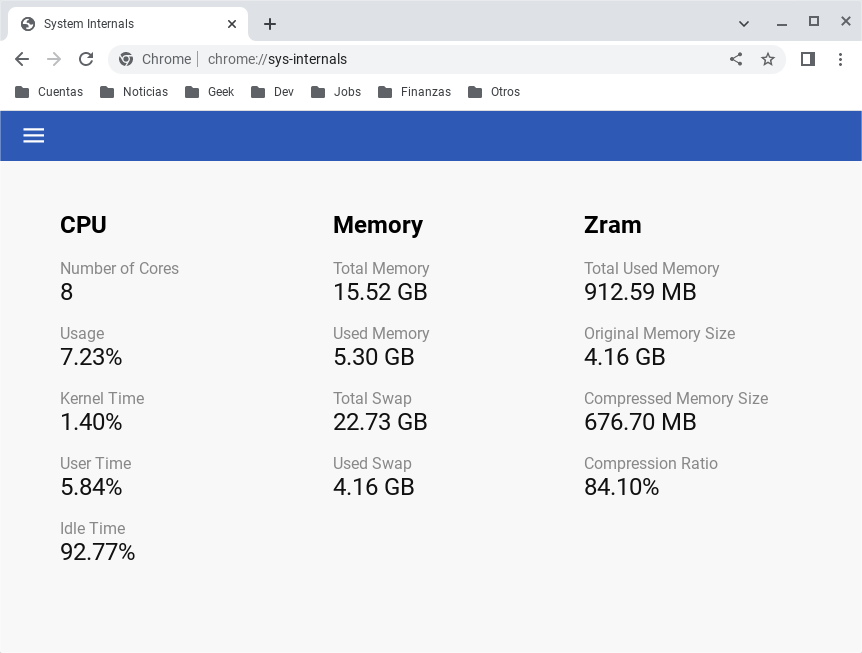Reload the System Internals page
The image size is (862, 653).
(x=86, y=59)
